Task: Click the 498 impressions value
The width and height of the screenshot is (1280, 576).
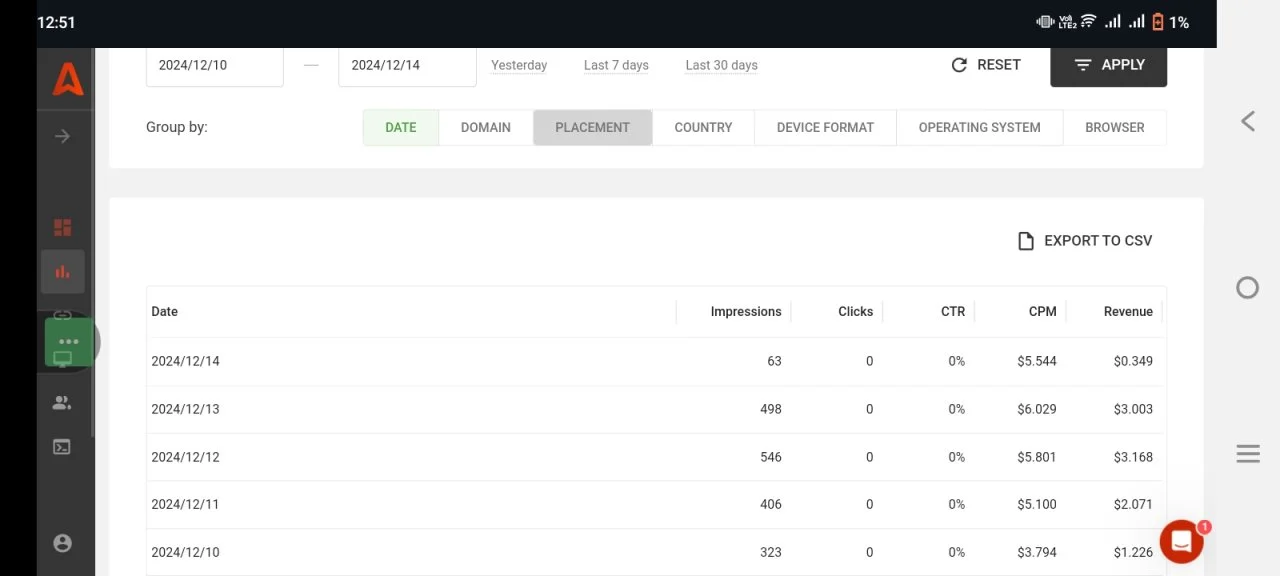Action: 771,409
